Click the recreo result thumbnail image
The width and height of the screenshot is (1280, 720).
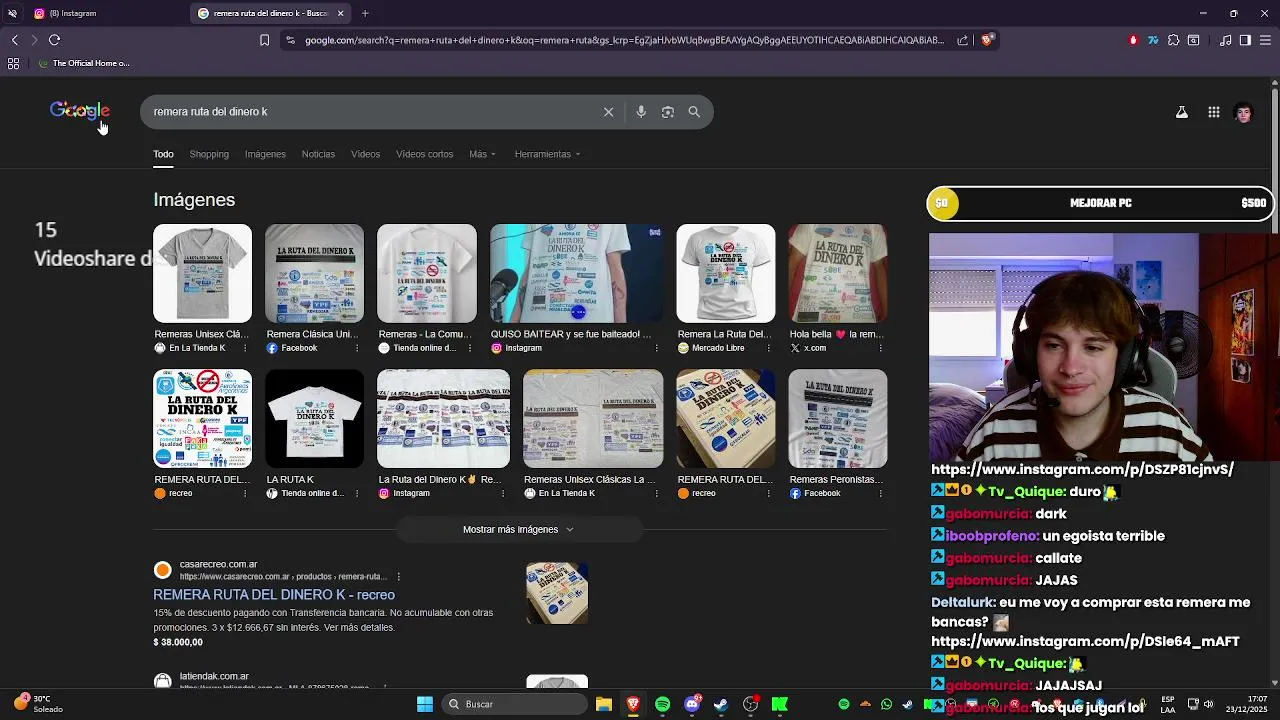(557, 593)
